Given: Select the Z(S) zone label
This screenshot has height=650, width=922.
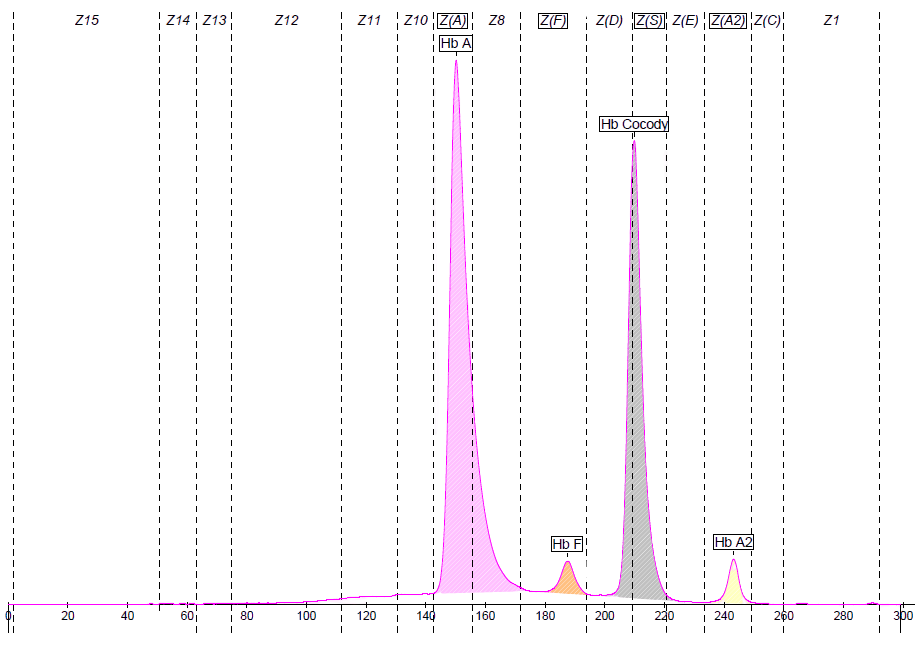Looking at the screenshot, I should (649, 20).
